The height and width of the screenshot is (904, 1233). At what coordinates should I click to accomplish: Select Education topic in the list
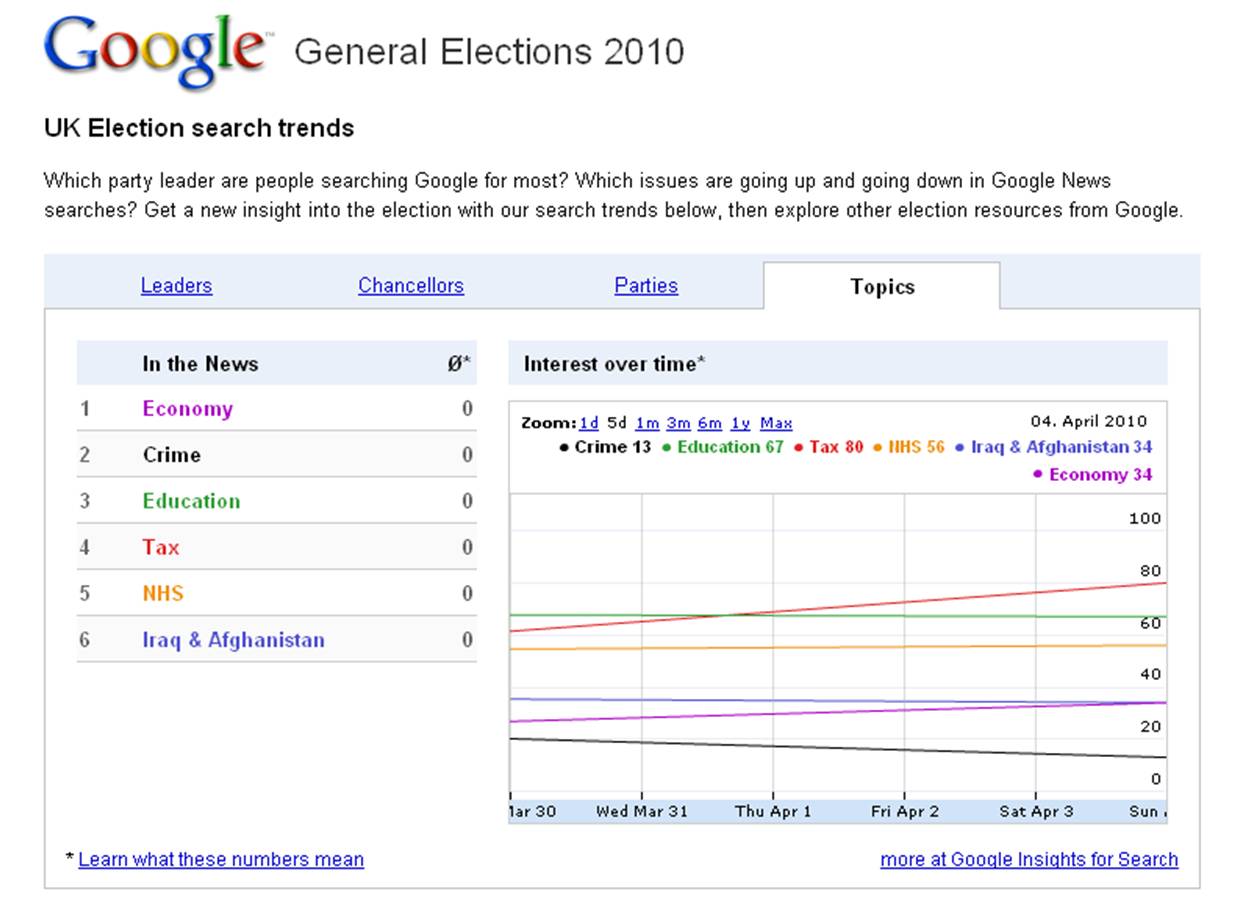coord(191,501)
